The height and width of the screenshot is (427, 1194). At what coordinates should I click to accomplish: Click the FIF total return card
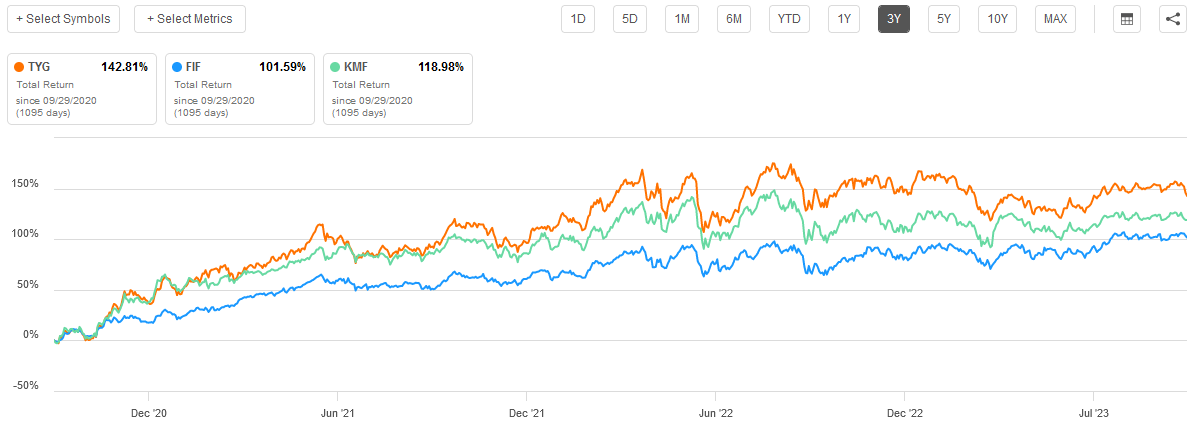(240, 89)
